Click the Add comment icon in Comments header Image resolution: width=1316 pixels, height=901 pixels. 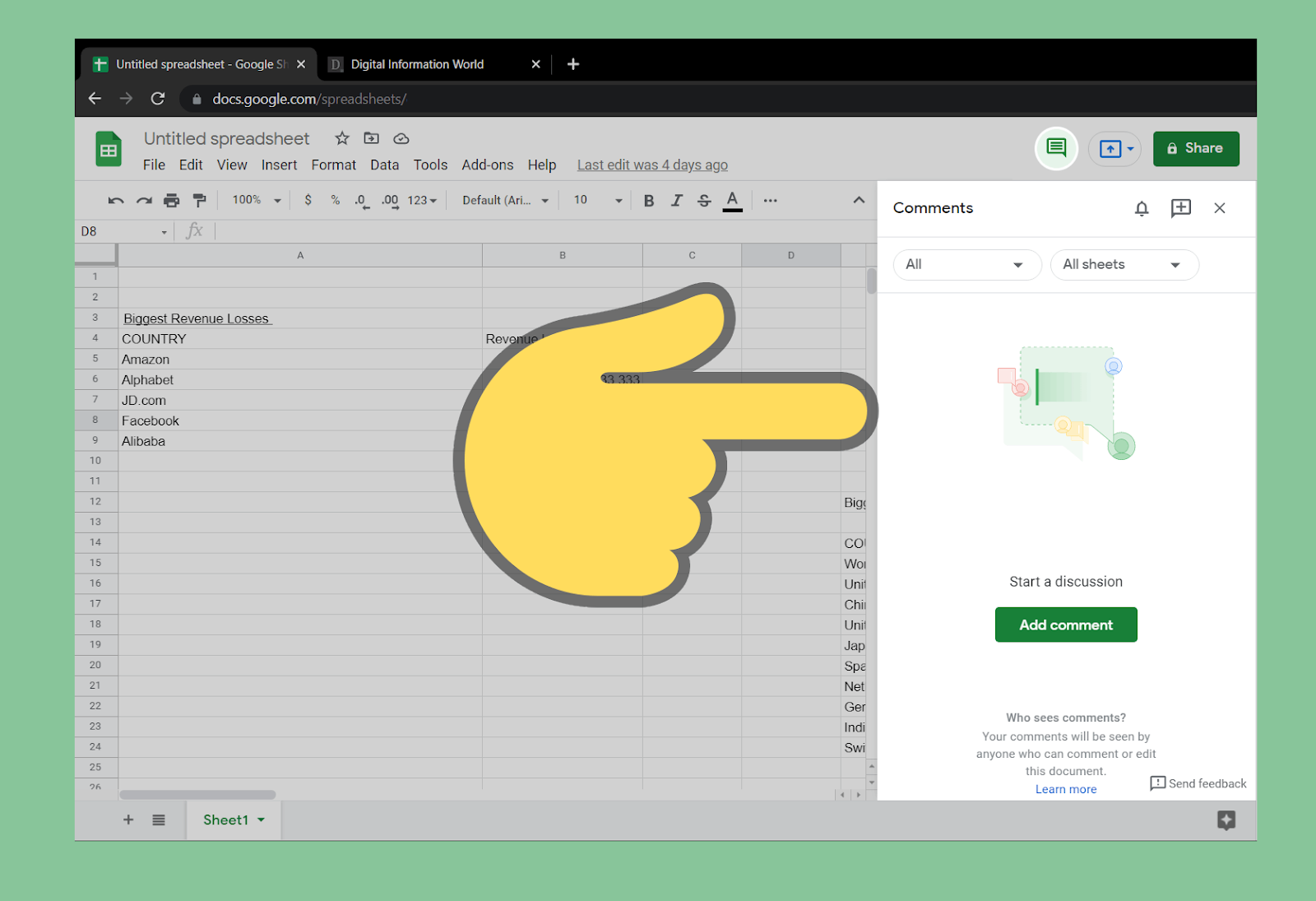point(1181,208)
